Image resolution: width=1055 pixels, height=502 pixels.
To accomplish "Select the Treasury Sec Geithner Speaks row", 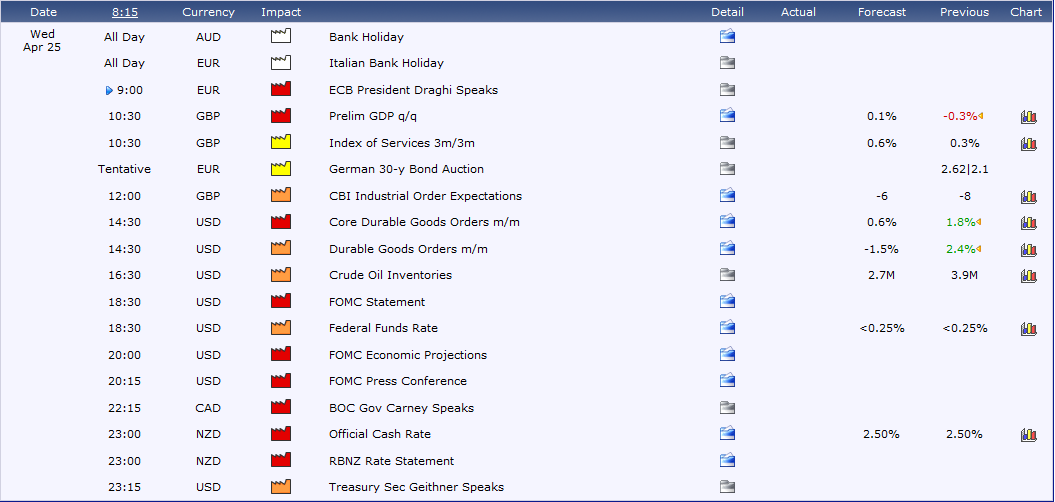I will pyautogui.click(x=416, y=487).
